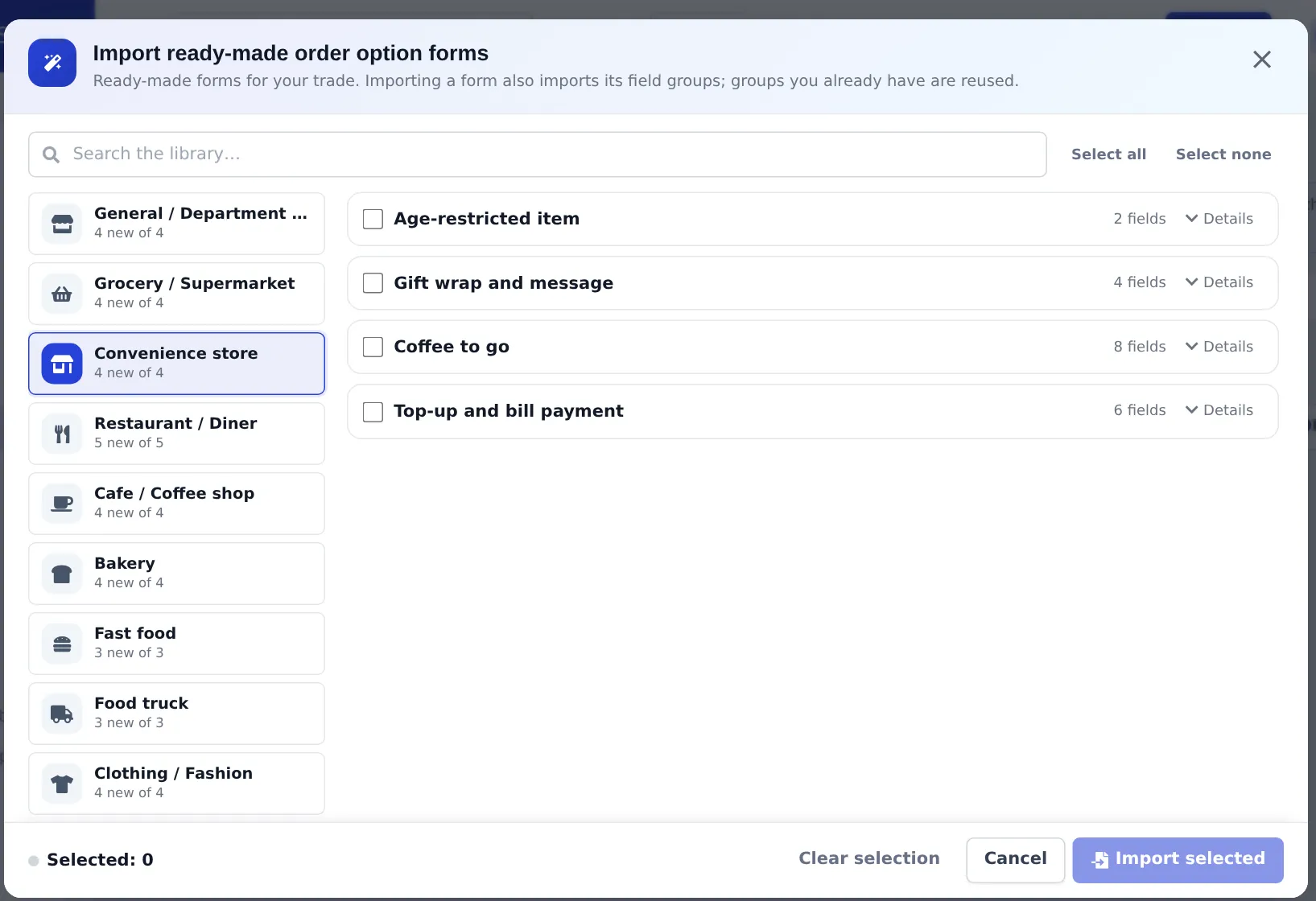Screen dimensions: 1316x901
Task: Click the Top-up and bill payment title
Action: [x=508, y=411]
